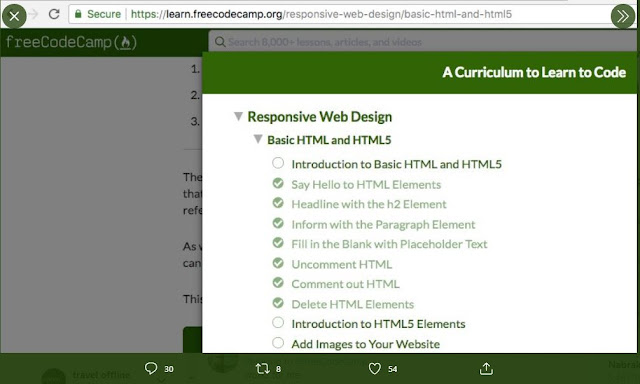
Task: Click the share upload icon
Action: (x=486, y=368)
